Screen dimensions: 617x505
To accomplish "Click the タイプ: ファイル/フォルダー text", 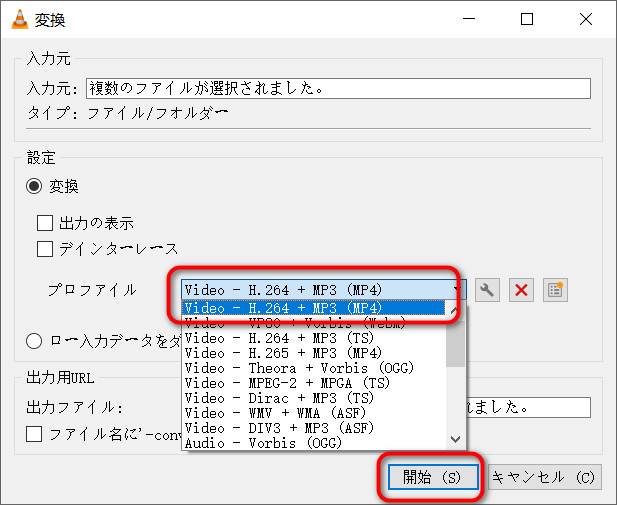I will (x=127, y=113).
